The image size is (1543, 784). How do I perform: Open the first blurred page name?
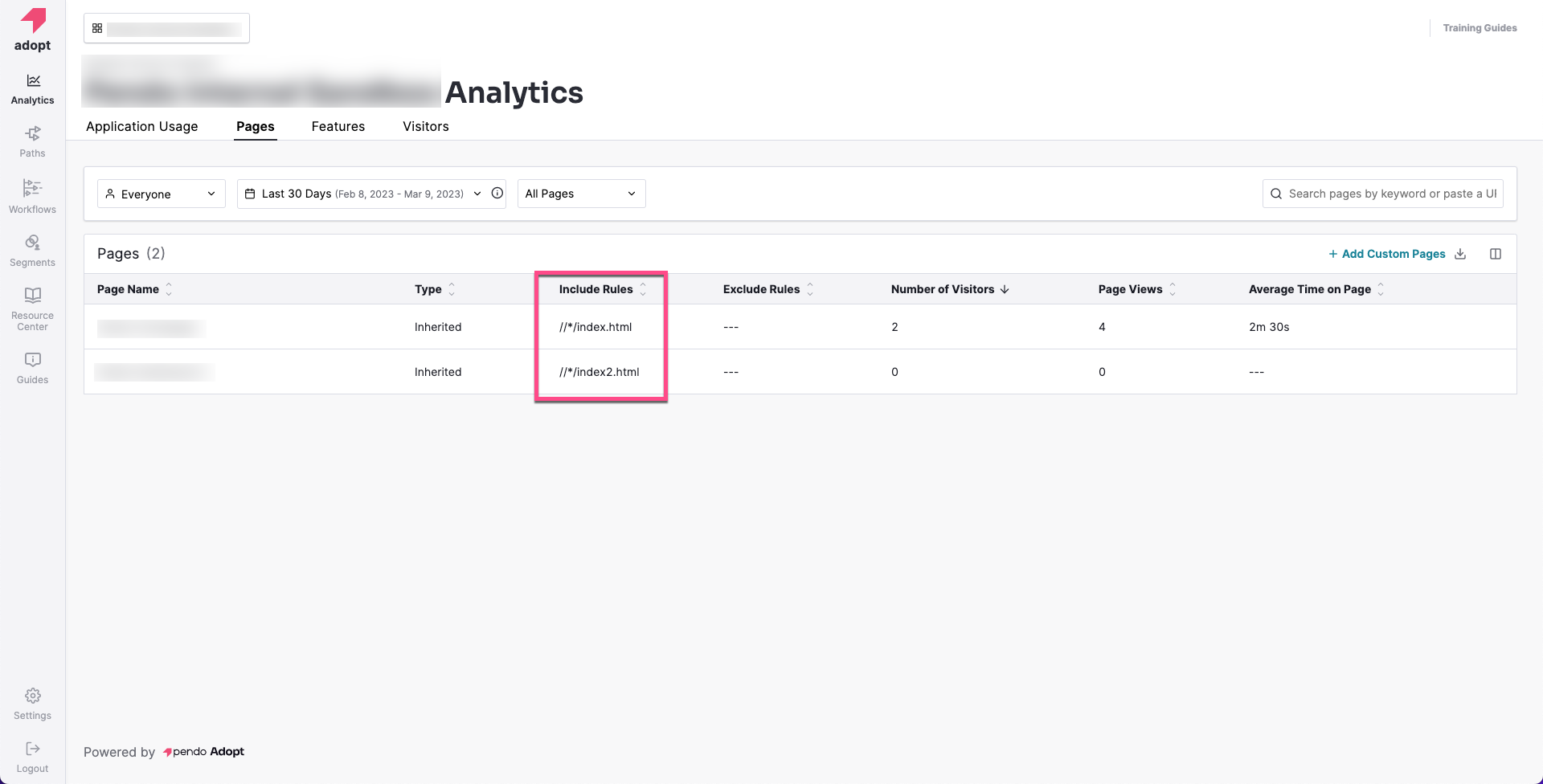[151, 328]
